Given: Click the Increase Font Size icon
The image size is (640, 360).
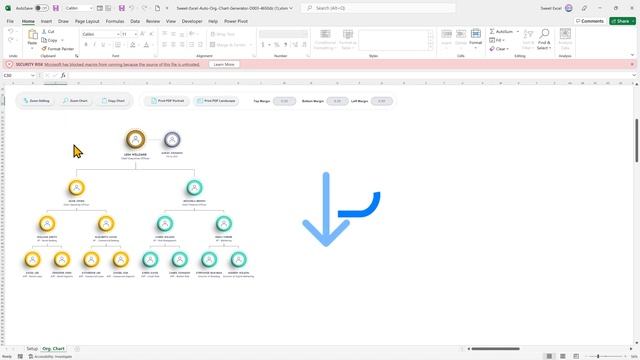Looking at the screenshot, I should [x=142, y=34].
